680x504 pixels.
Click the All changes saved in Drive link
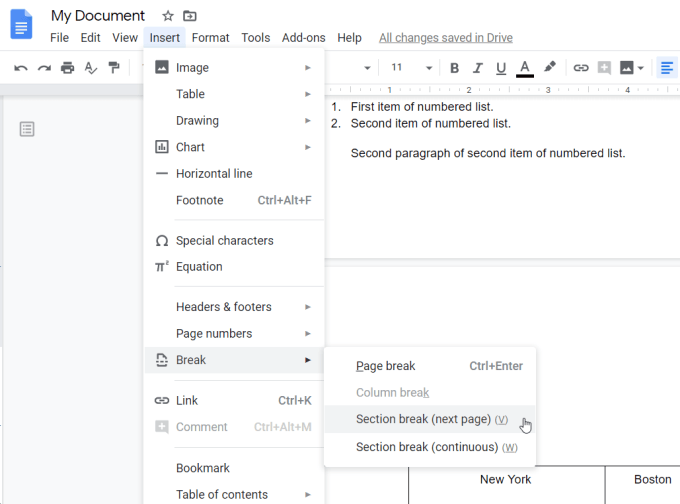tap(446, 38)
